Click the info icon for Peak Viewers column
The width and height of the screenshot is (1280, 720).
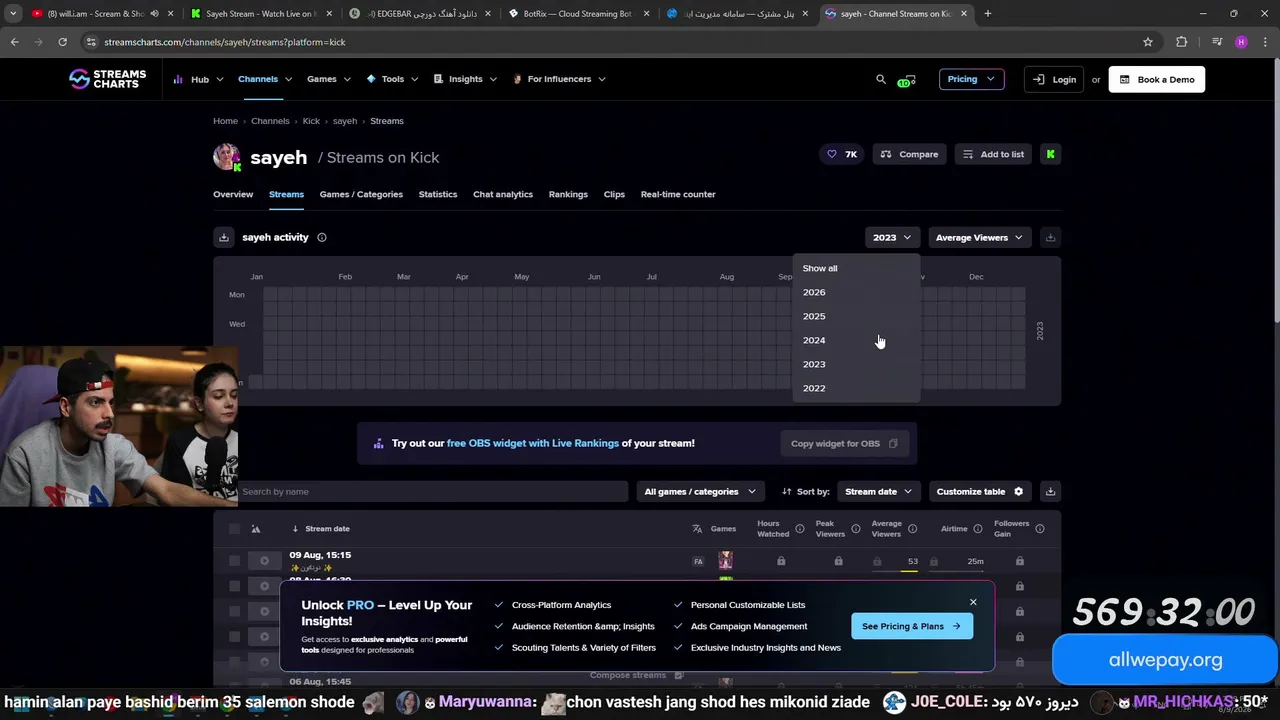856,529
